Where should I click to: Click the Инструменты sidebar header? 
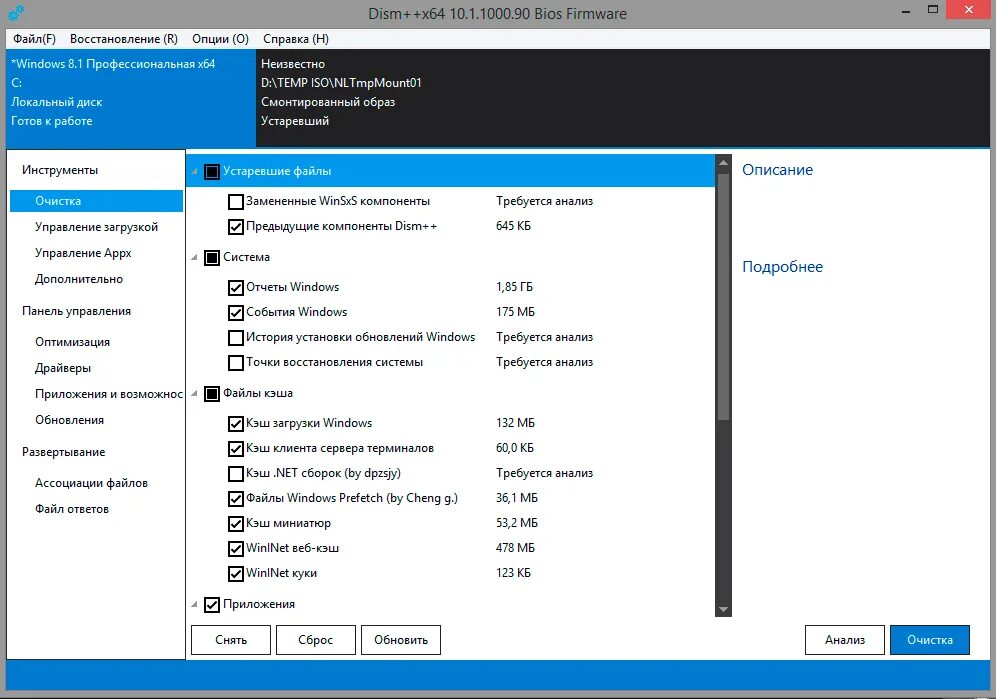(x=60, y=170)
